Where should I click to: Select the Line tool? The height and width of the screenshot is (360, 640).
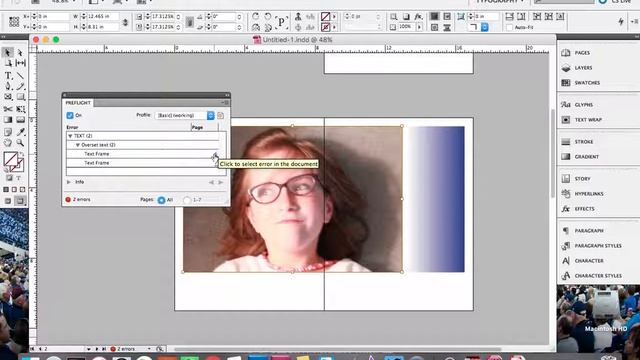click(x=20, y=76)
